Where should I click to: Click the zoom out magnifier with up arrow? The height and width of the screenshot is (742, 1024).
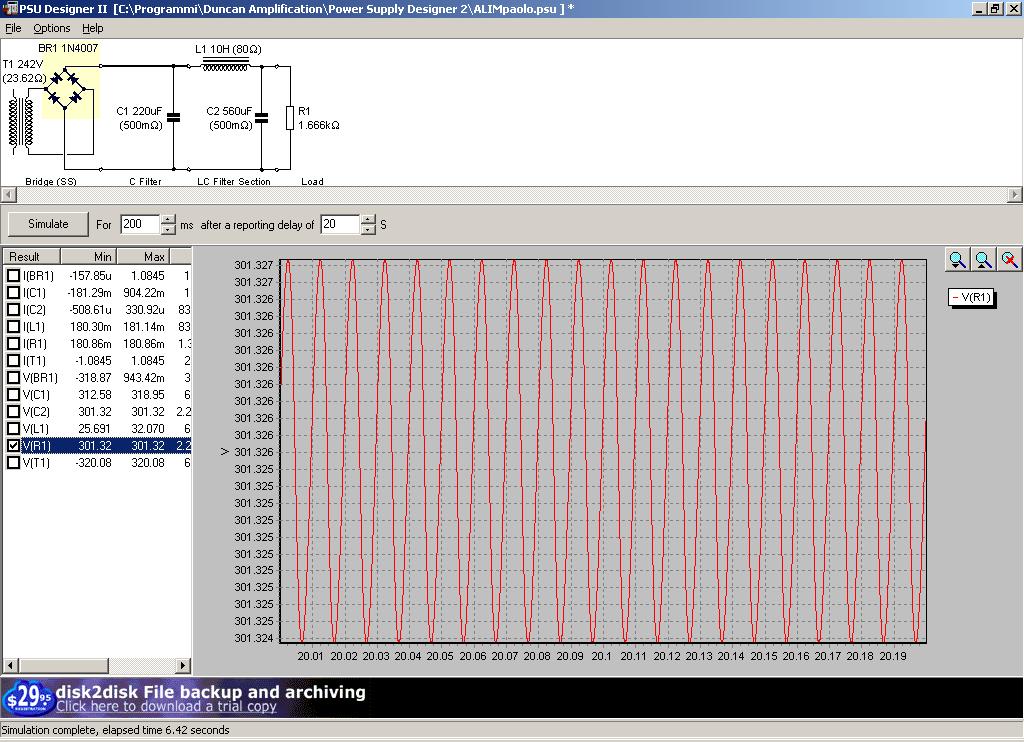point(984,260)
